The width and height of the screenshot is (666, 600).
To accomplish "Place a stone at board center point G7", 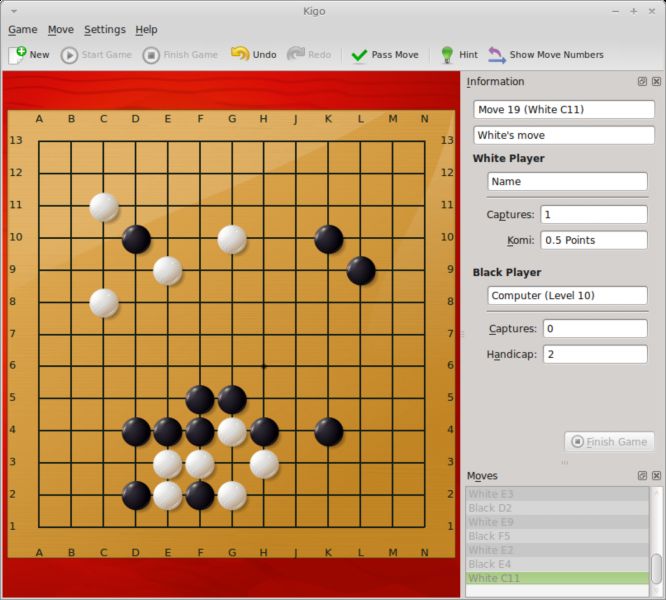I will tap(232, 335).
